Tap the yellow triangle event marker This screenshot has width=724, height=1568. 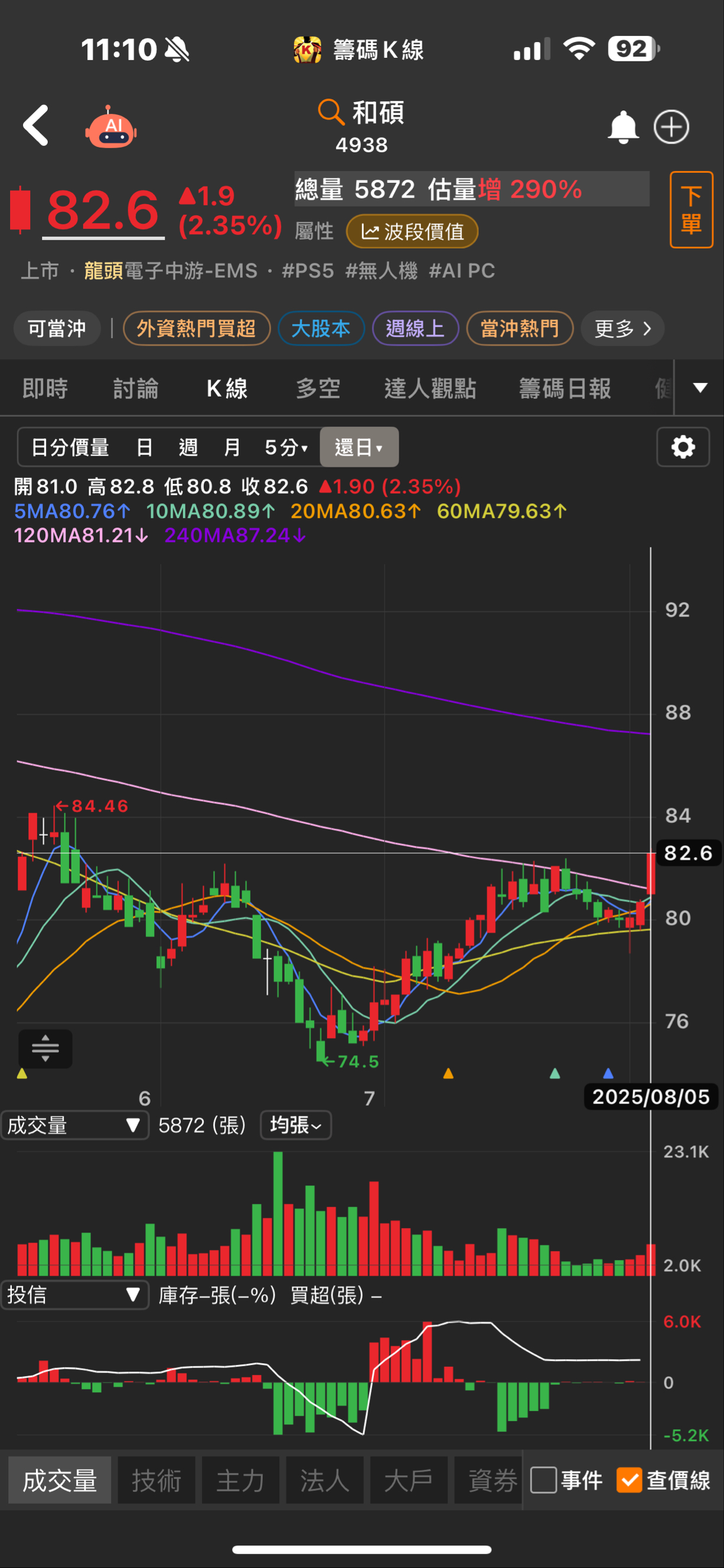coord(22,1073)
